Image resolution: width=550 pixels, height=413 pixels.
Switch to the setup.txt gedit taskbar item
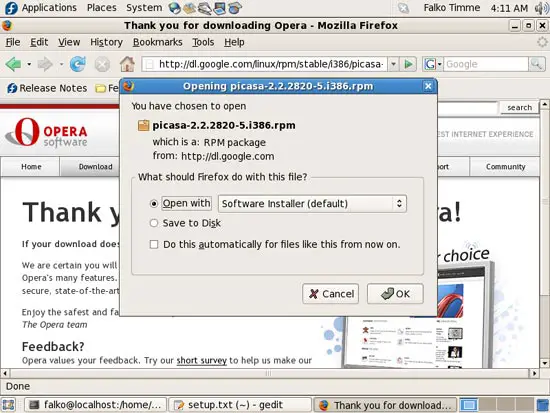coord(240,405)
